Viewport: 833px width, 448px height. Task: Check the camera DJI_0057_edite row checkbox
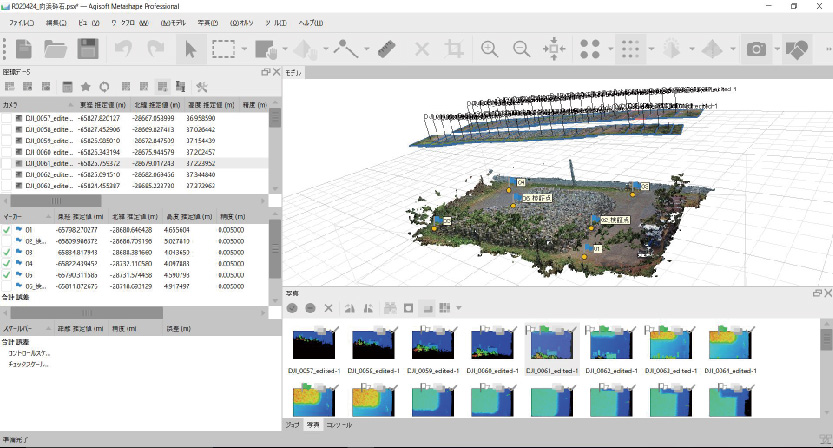(x=6, y=118)
